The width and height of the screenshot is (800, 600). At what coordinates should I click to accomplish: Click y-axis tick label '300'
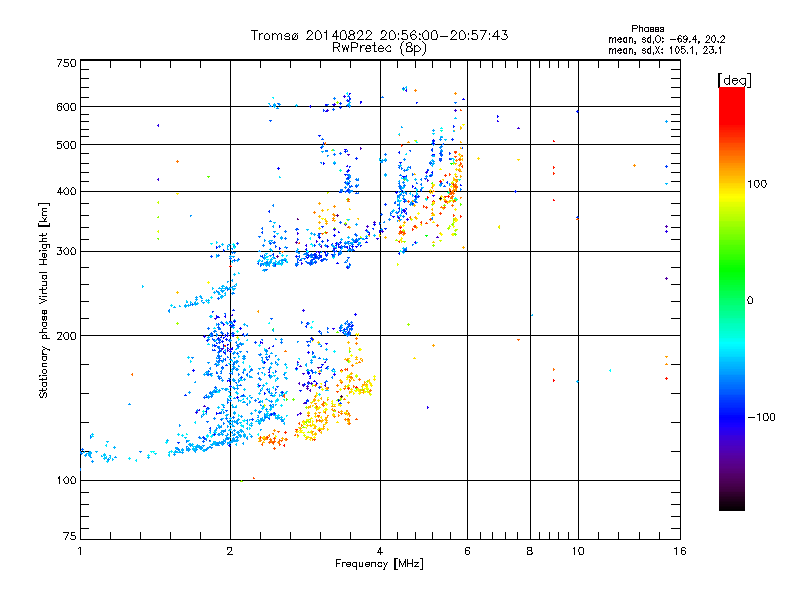coord(67,252)
